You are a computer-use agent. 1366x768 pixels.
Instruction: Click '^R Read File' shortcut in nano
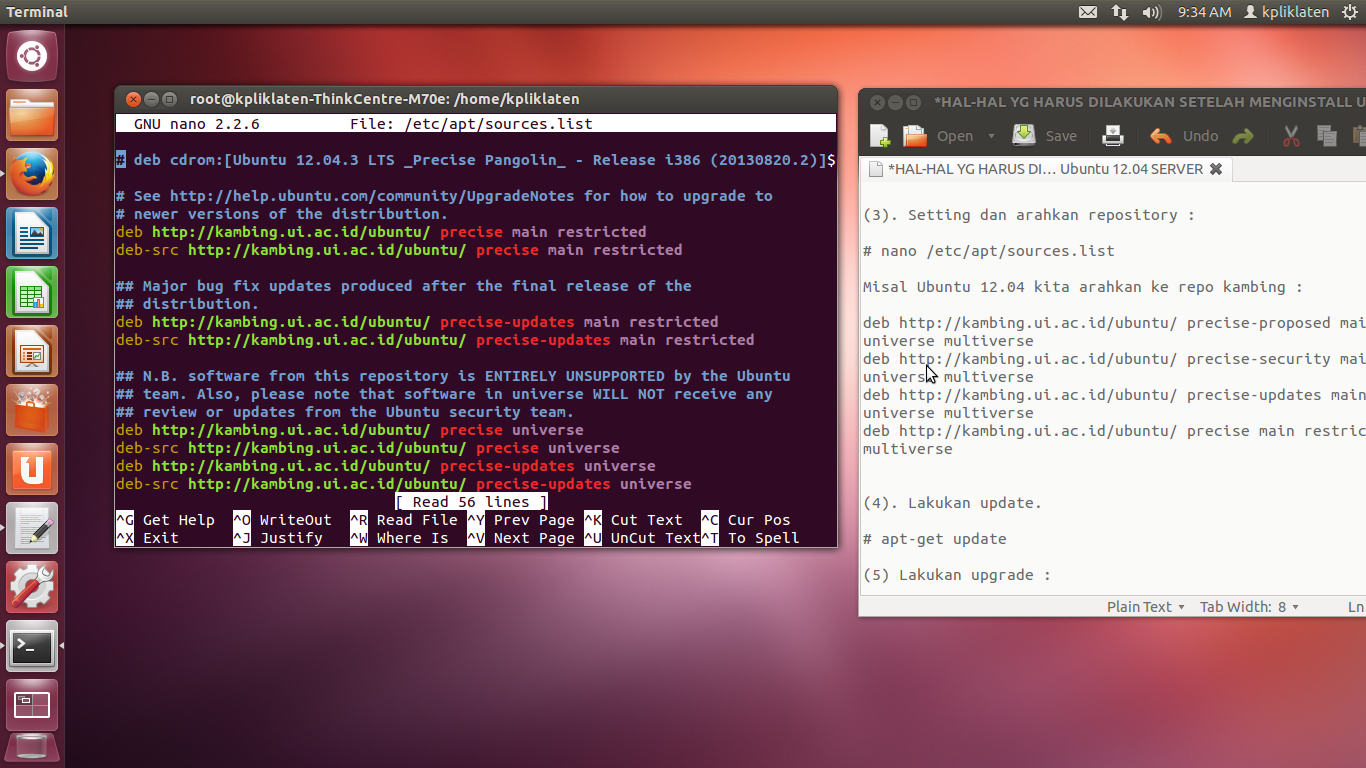click(x=404, y=520)
